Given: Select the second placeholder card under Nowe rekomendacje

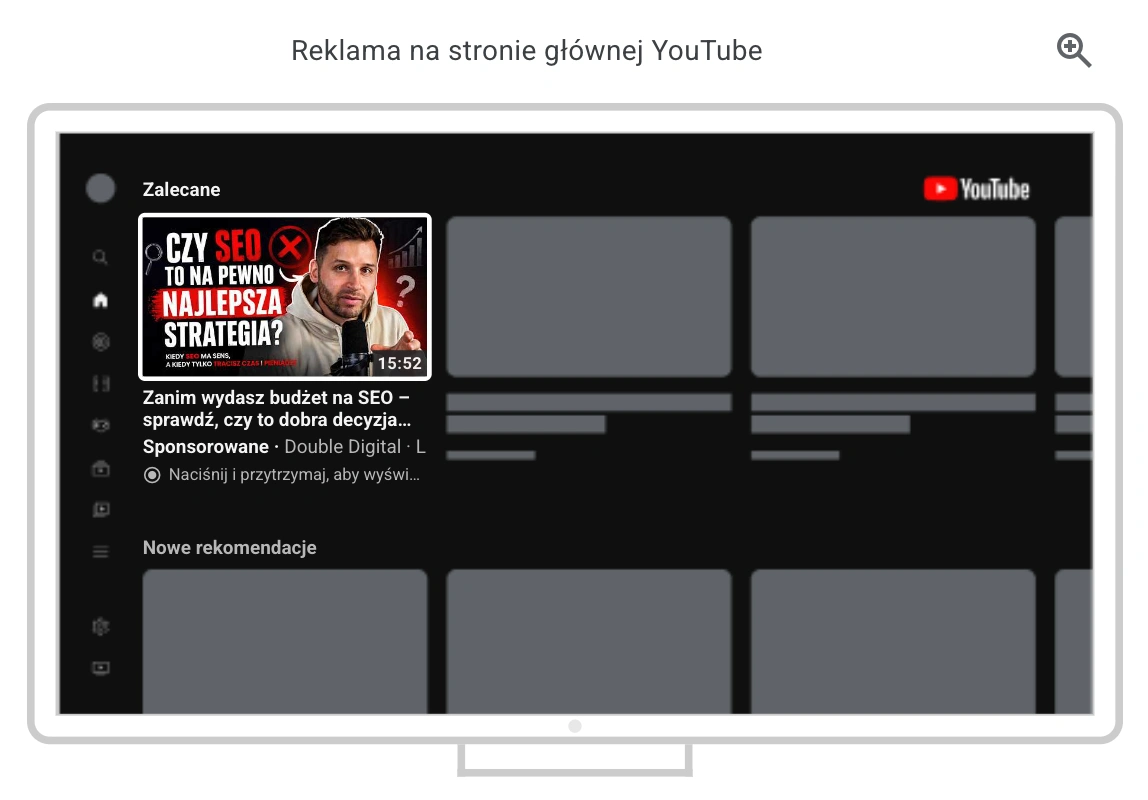Looking at the screenshot, I should (x=589, y=641).
